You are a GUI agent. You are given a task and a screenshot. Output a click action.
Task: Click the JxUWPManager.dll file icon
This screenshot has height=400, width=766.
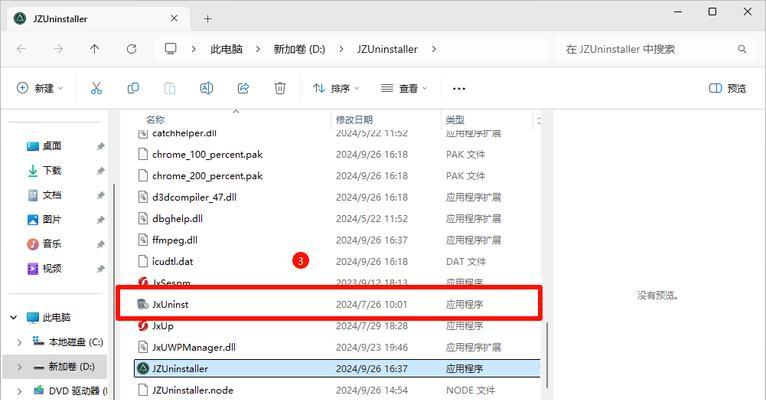click(x=143, y=347)
